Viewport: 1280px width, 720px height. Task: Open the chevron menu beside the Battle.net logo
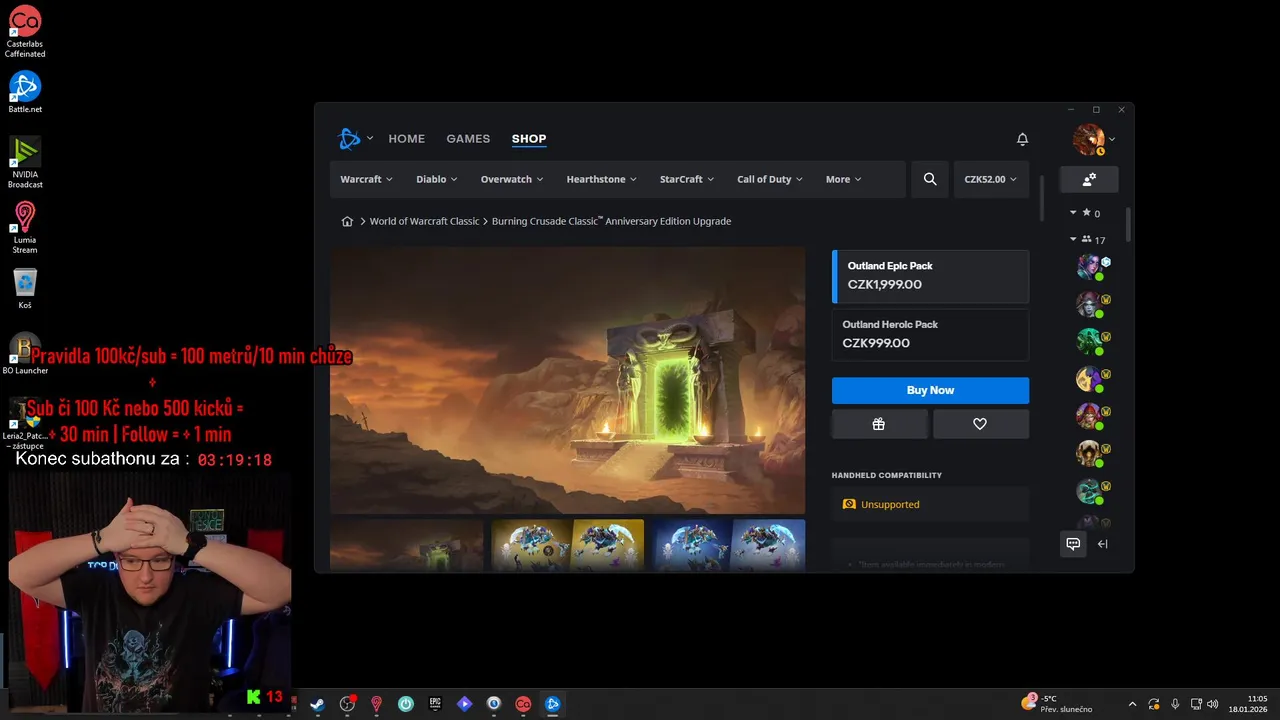(x=370, y=139)
